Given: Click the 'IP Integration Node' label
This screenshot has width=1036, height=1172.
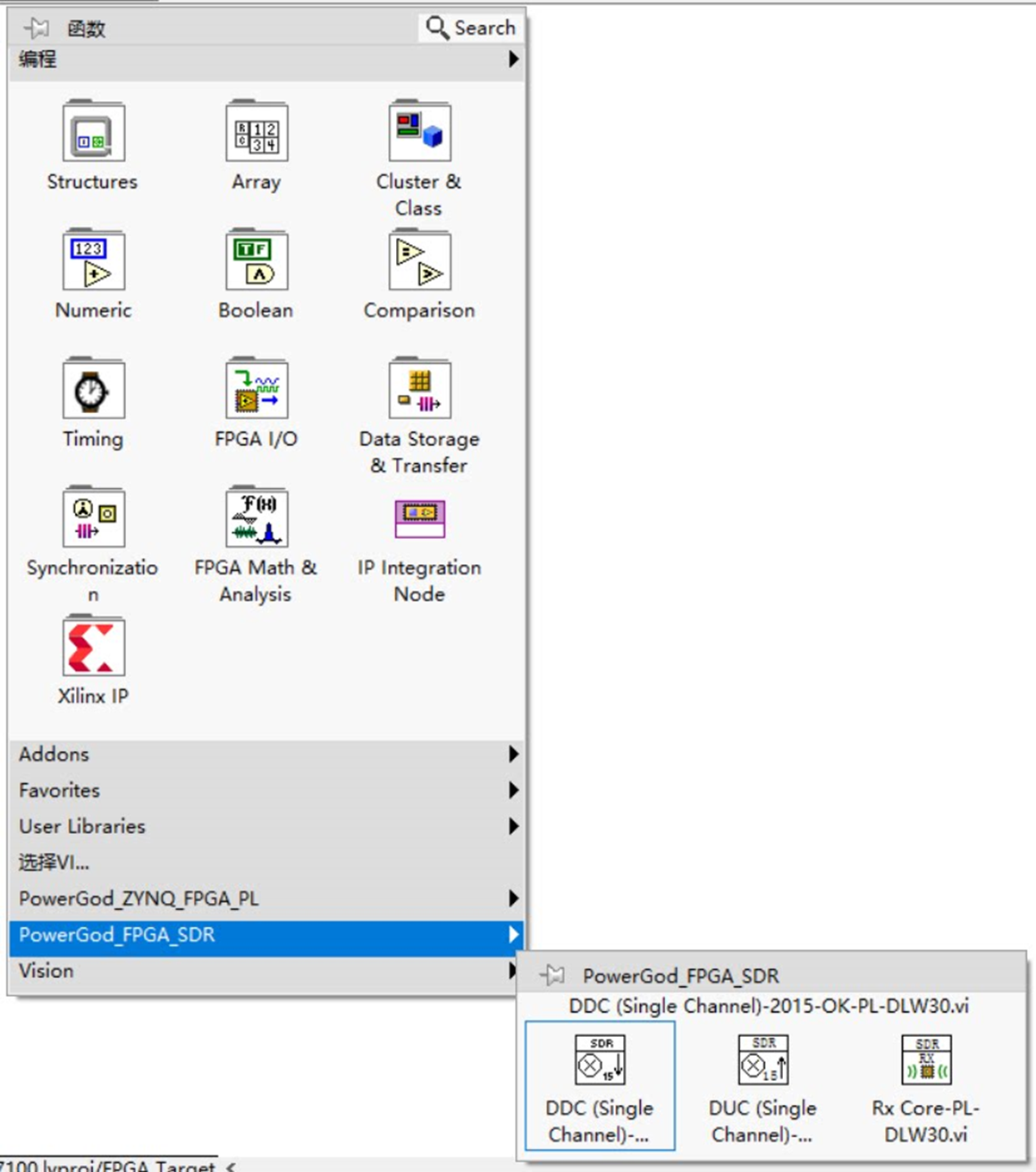Looking at the screenshot, I should tap(419, 580).
